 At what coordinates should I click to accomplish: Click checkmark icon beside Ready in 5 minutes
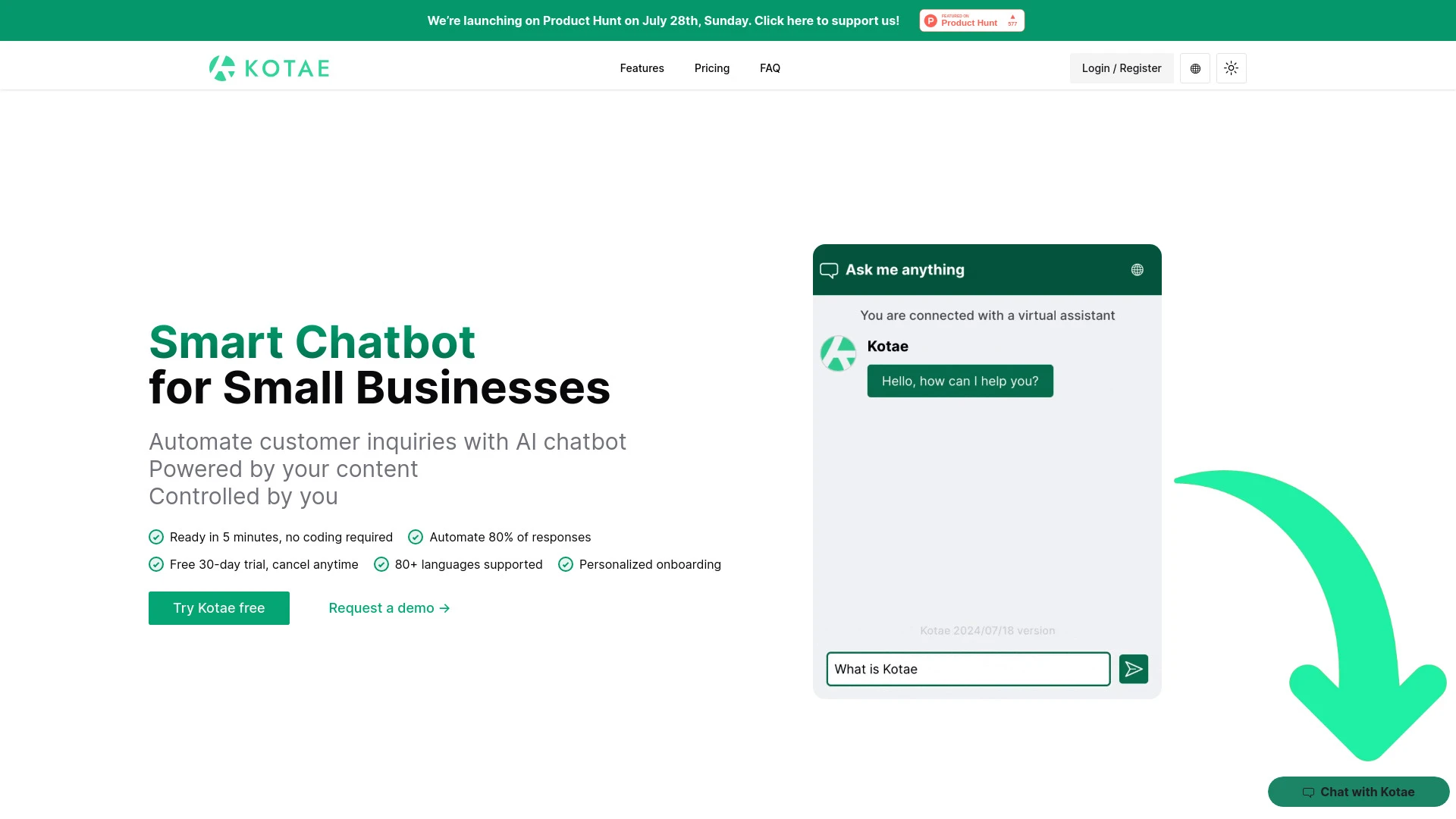pos(156,537)
